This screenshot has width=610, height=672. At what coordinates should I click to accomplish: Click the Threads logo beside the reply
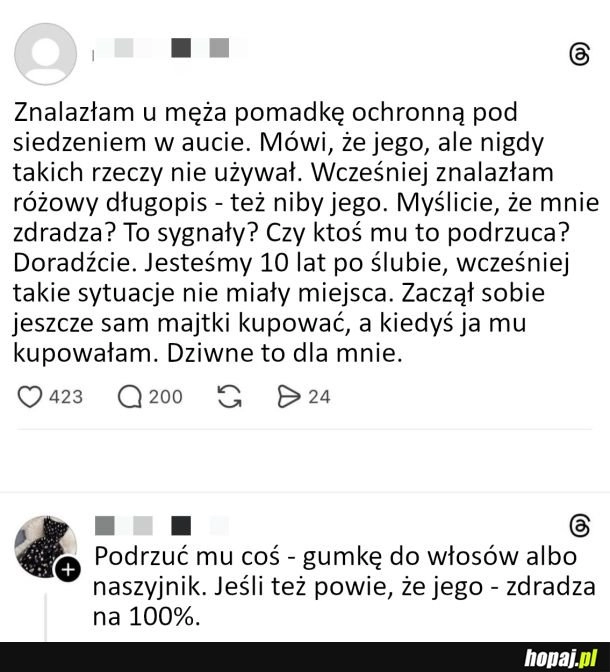click(578, 525)
